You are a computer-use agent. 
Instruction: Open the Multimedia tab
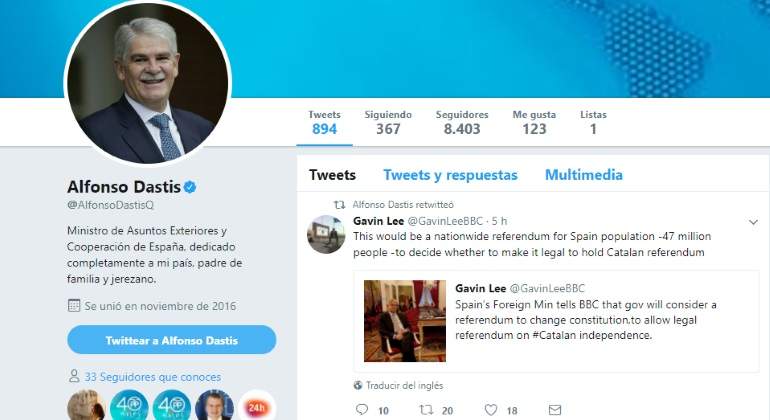(583, 175)
